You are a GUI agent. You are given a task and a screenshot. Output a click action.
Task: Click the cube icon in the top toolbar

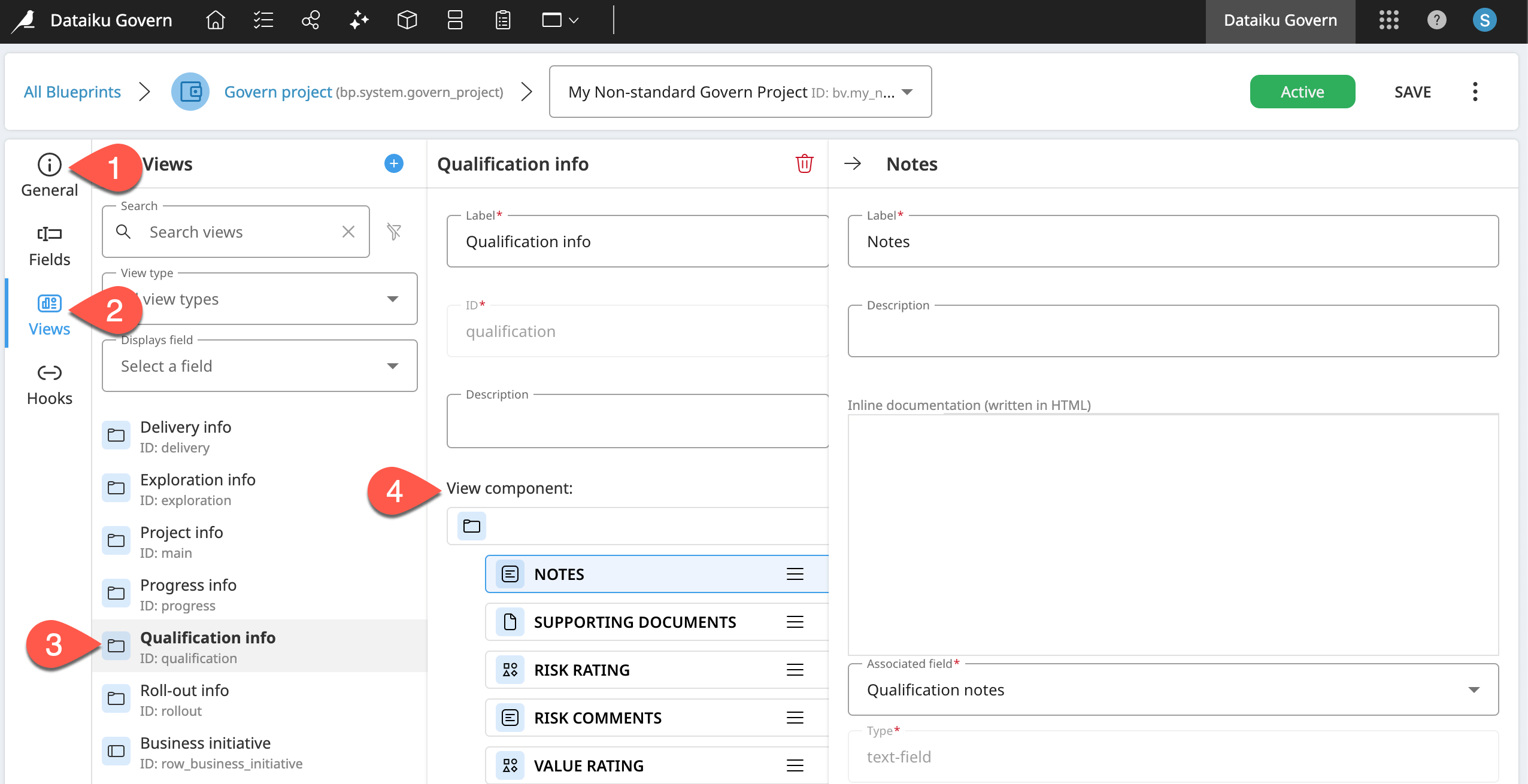(406, 20)
